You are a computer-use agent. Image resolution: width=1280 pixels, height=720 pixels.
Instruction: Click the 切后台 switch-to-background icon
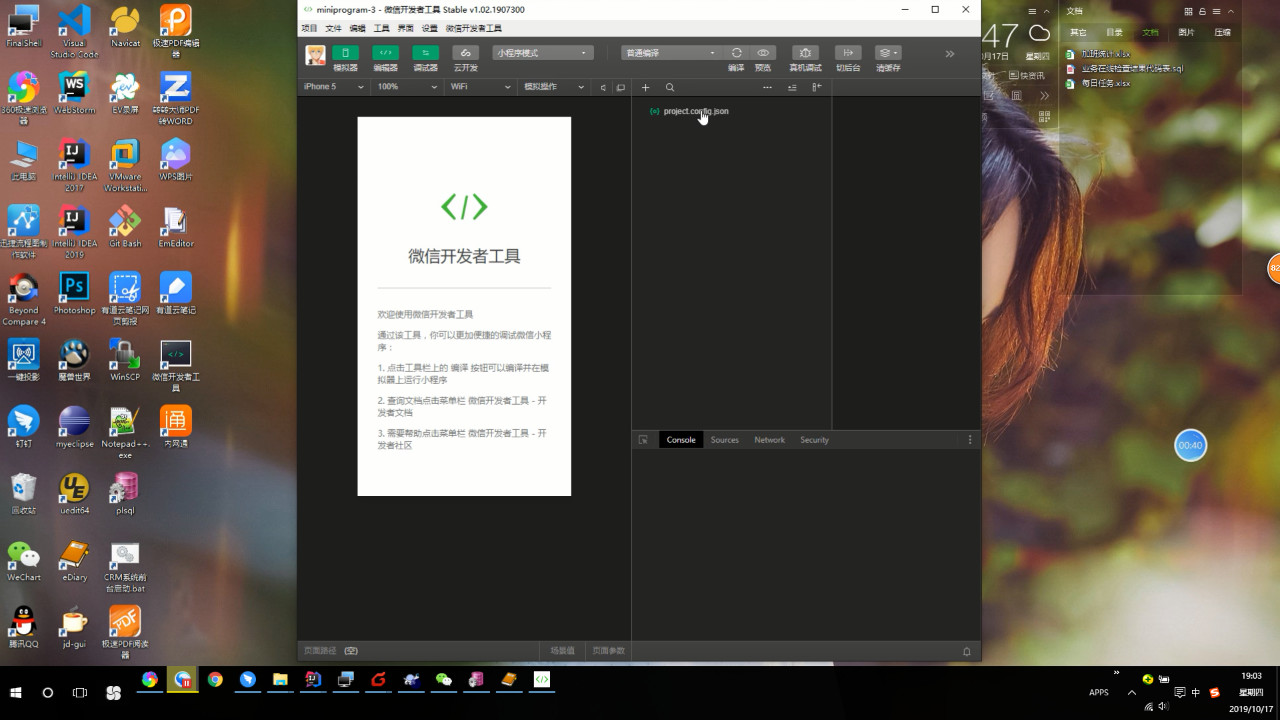pos(848,53)
